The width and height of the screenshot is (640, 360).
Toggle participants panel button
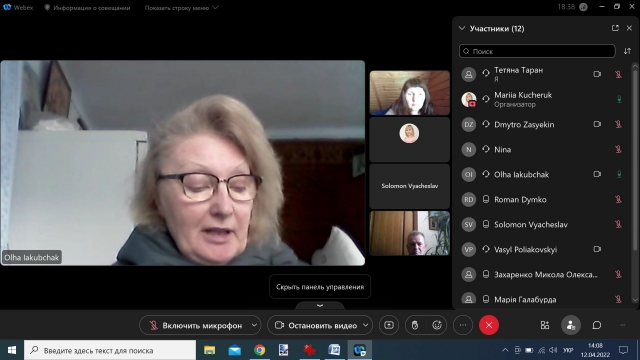click(571, 325)
